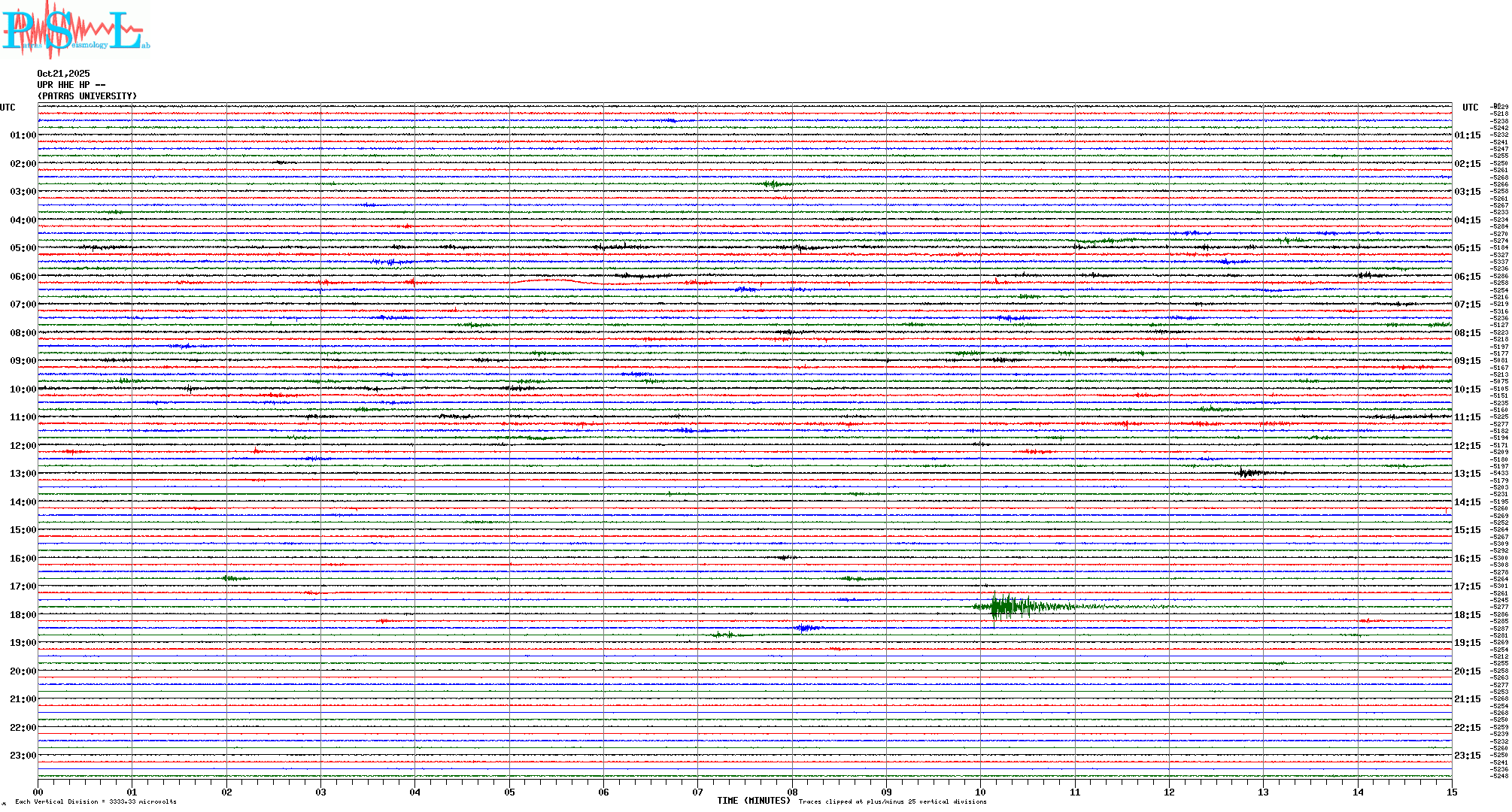Click the 09:15 time label on right
This screenshot has width=1512, height=812.
pos(1467,361)
